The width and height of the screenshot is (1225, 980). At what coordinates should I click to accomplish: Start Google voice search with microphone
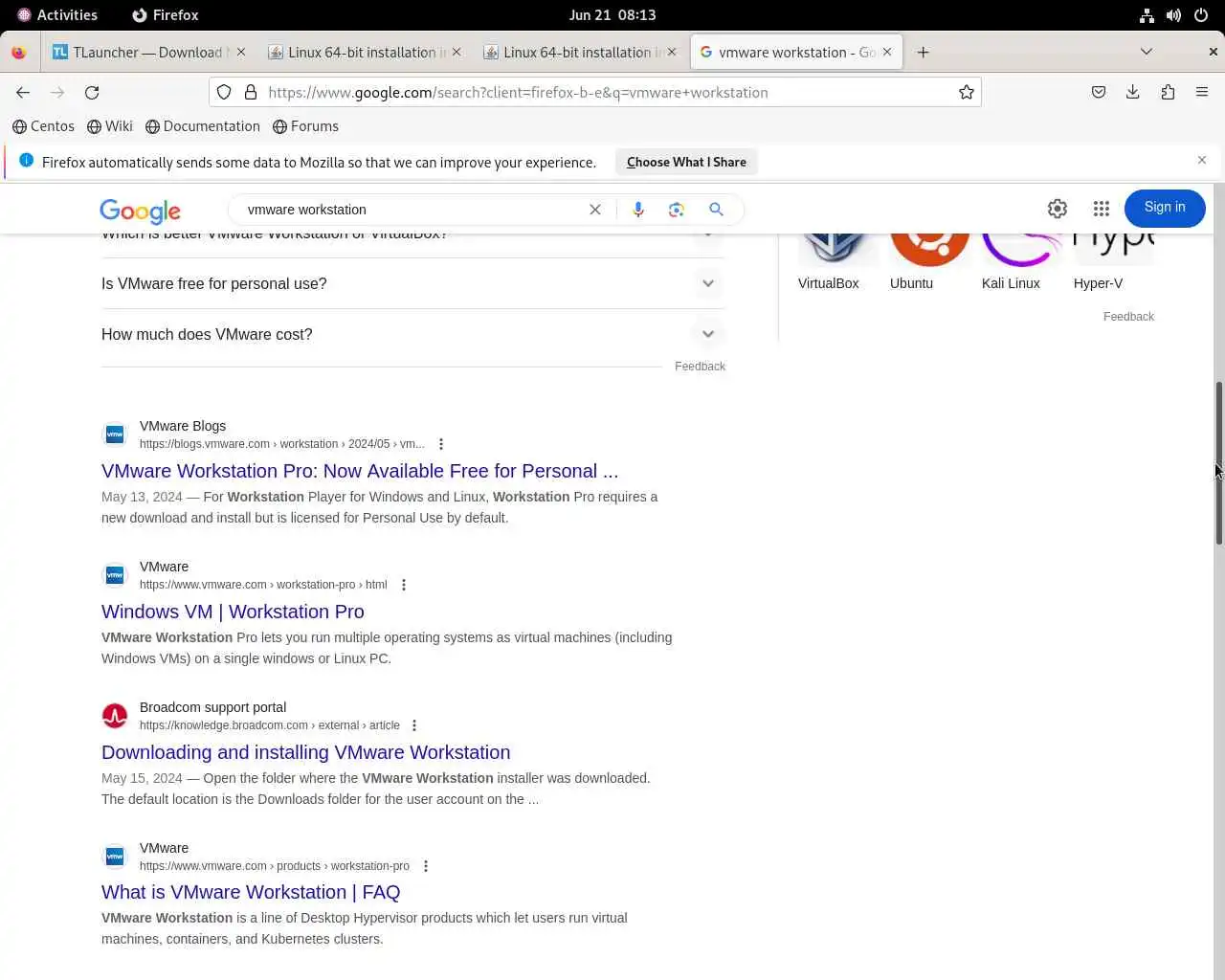point(638,210)
